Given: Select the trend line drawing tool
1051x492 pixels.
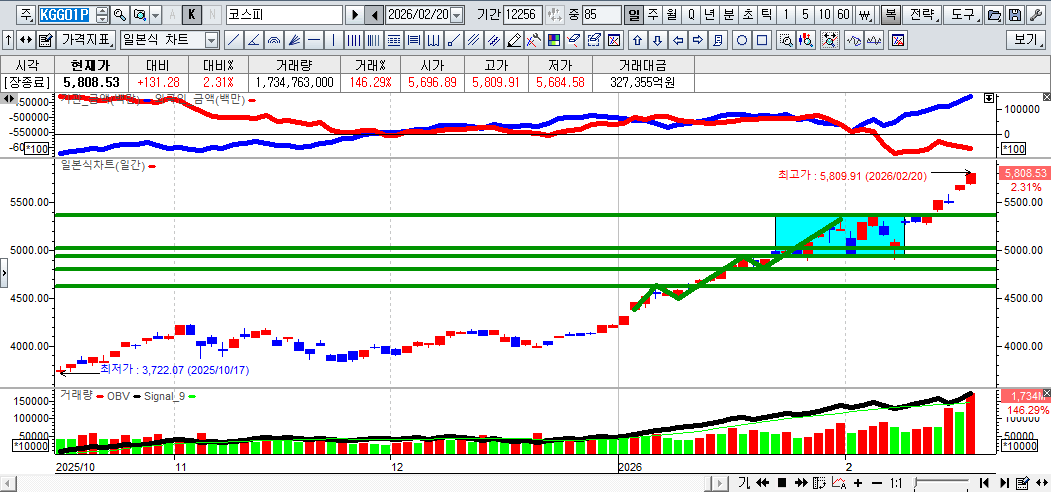Looking at the screenshot, I should (x=232, y=40).
